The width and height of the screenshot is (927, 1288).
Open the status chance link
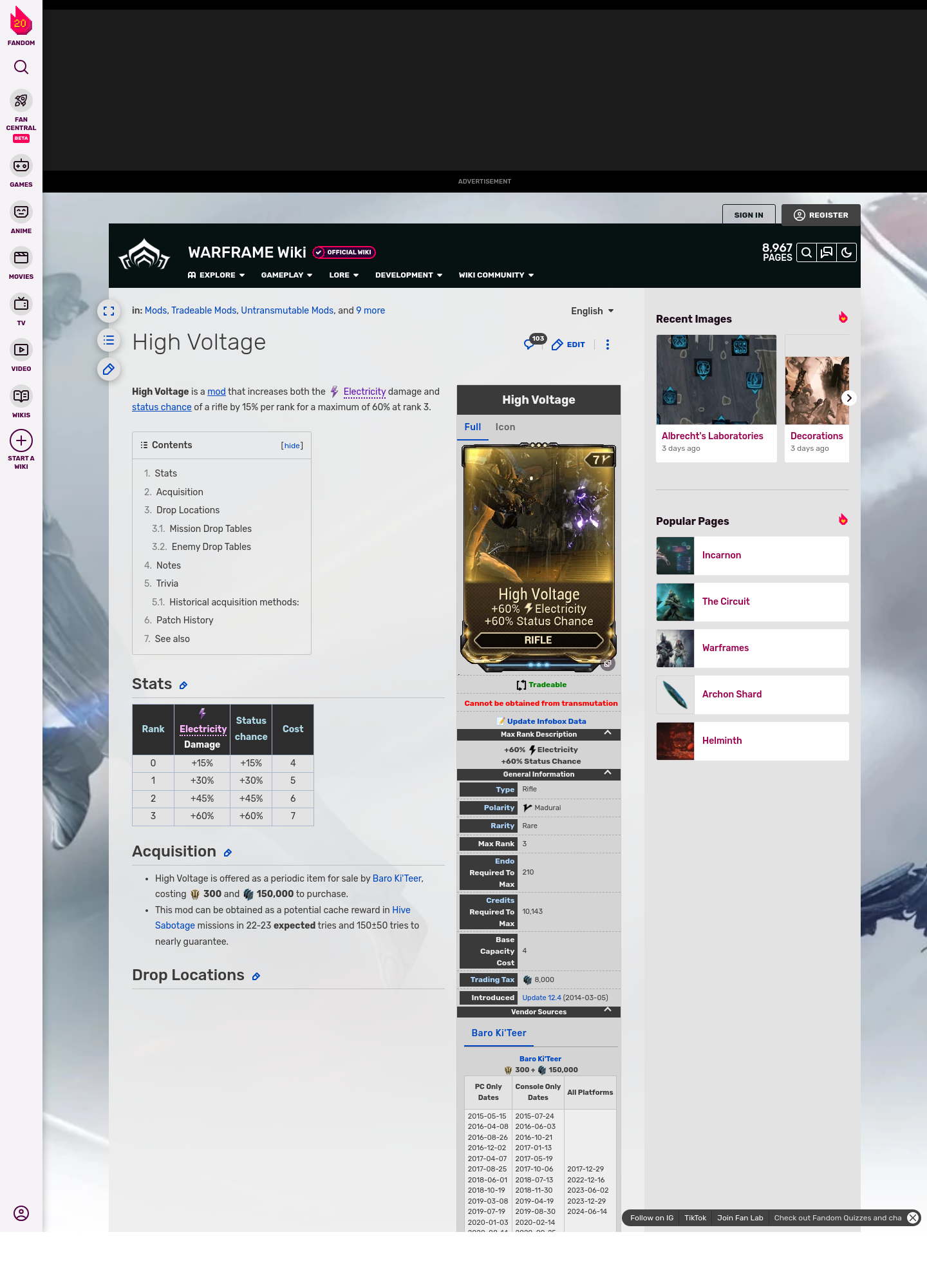coord(162,407)
